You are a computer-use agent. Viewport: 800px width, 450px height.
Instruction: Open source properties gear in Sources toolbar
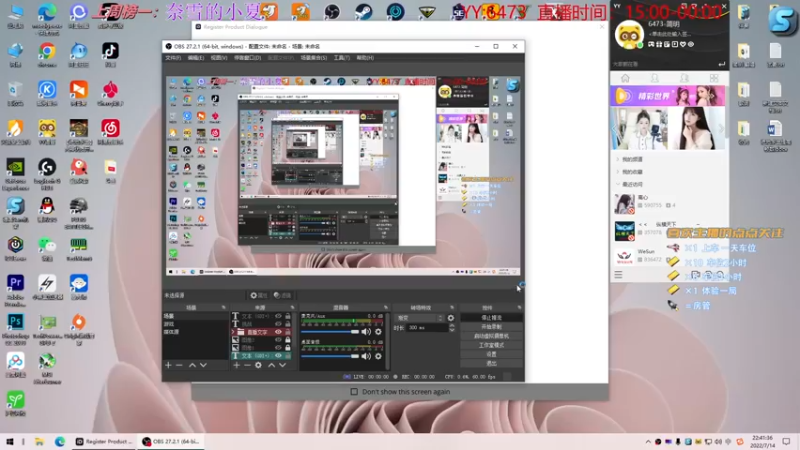258,365
